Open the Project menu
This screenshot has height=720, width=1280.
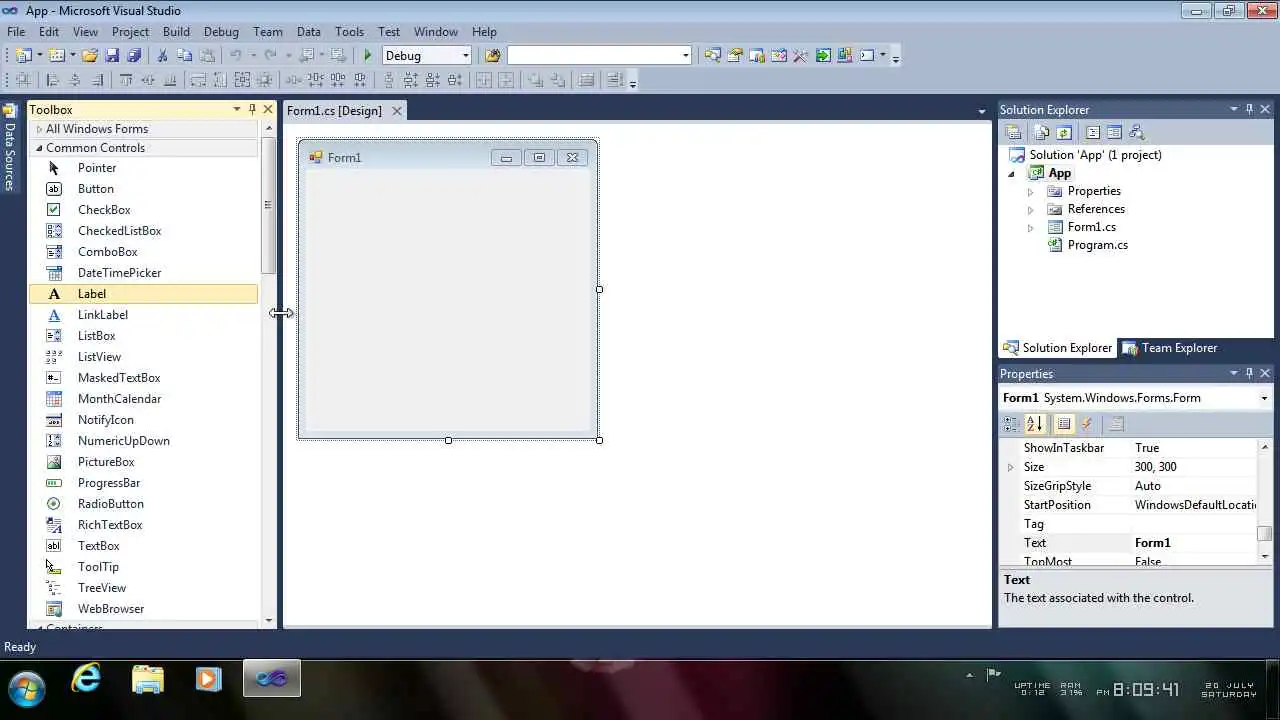(130, 32)
